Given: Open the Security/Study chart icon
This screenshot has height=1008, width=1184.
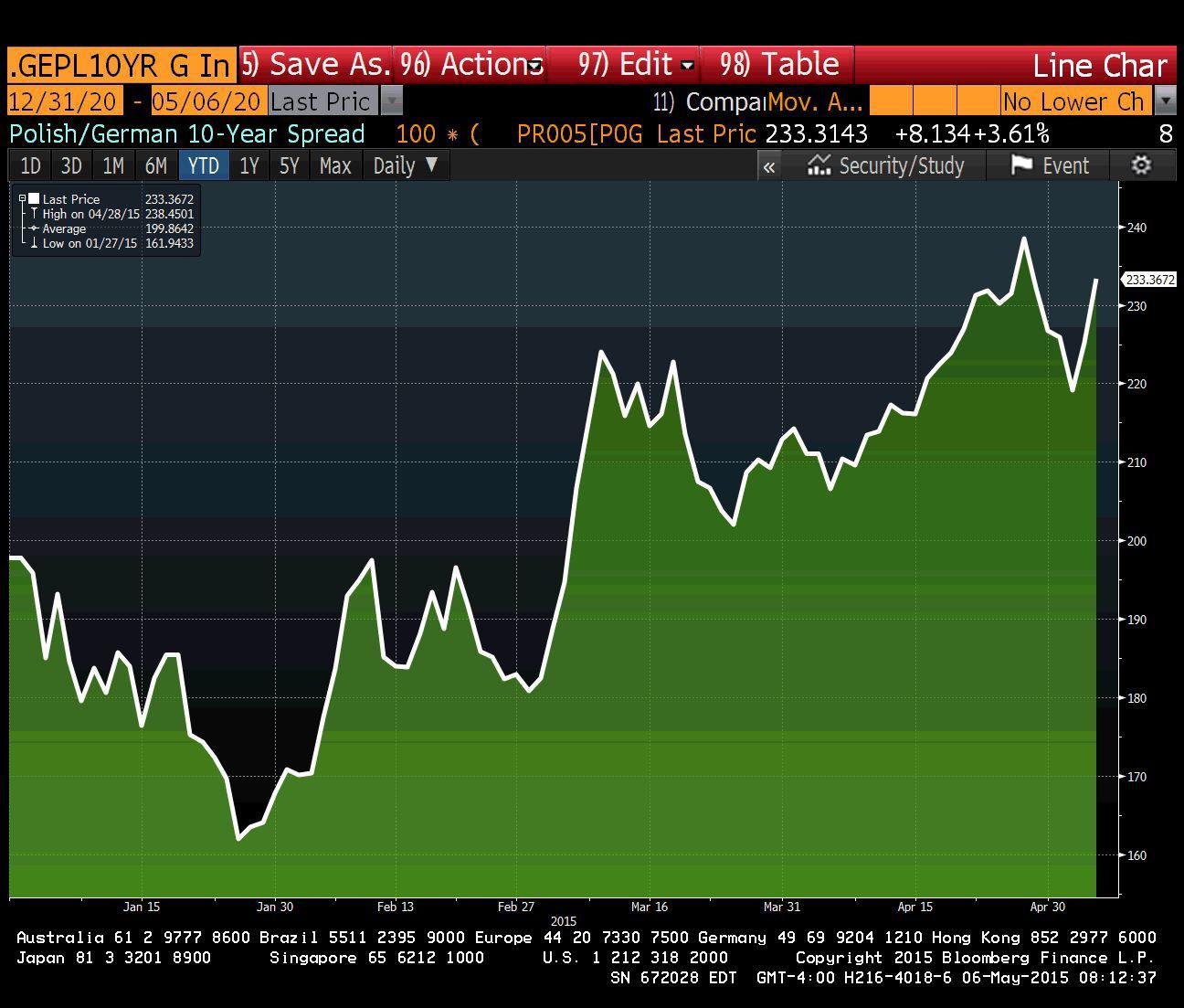Looking at the screenshot, I should [819, 165].
